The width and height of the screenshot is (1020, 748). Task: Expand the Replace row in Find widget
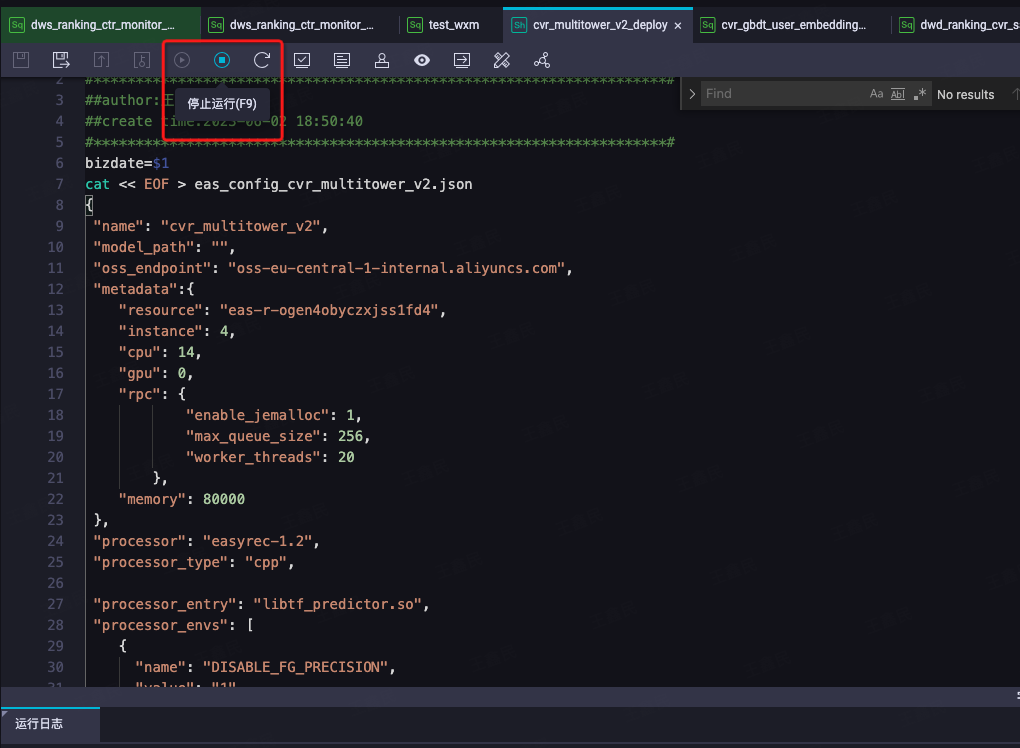pyautogui.click(x=692, y=94)
